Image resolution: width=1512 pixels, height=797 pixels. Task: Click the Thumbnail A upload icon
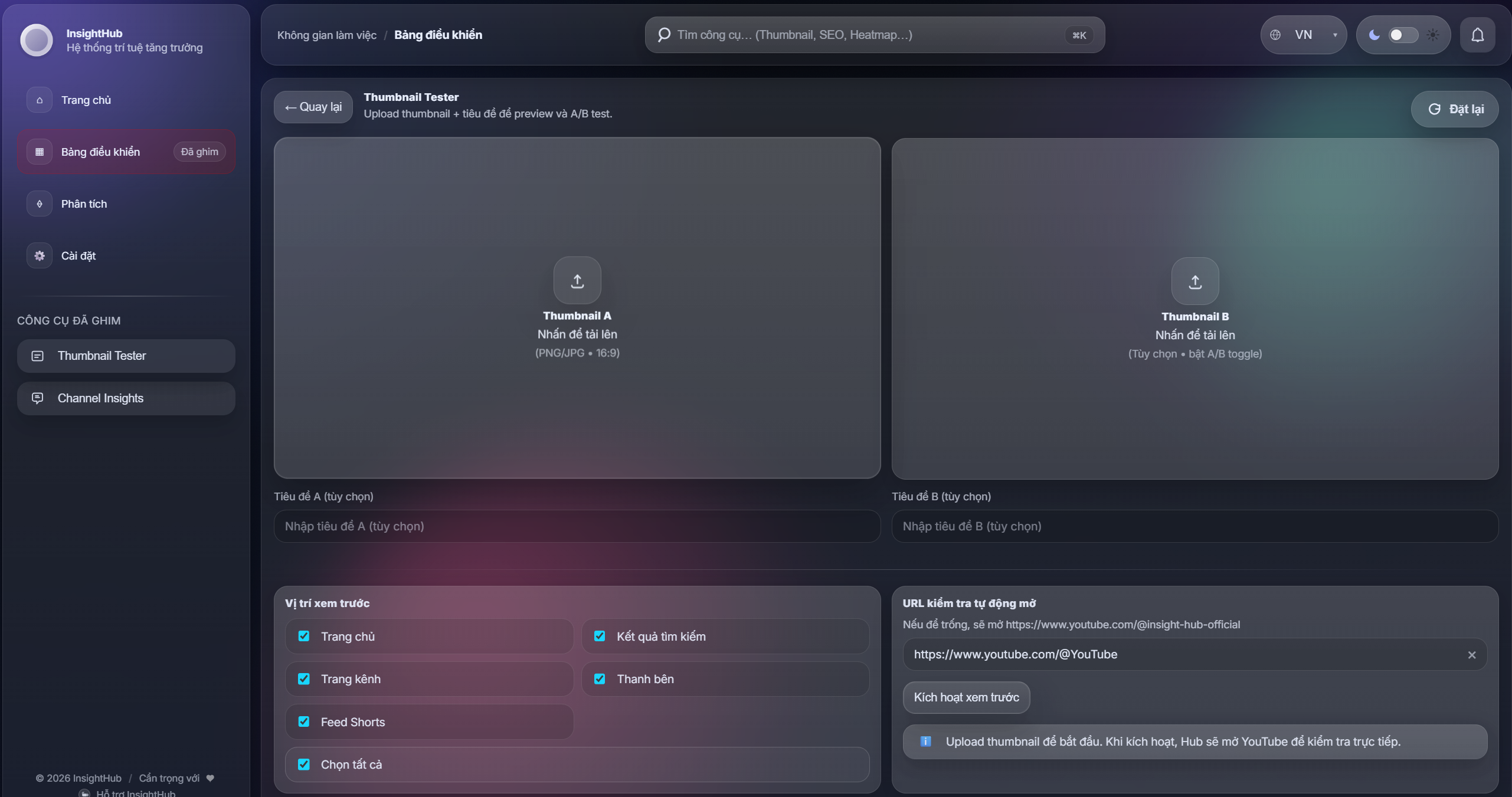click(x=577, y=280)
